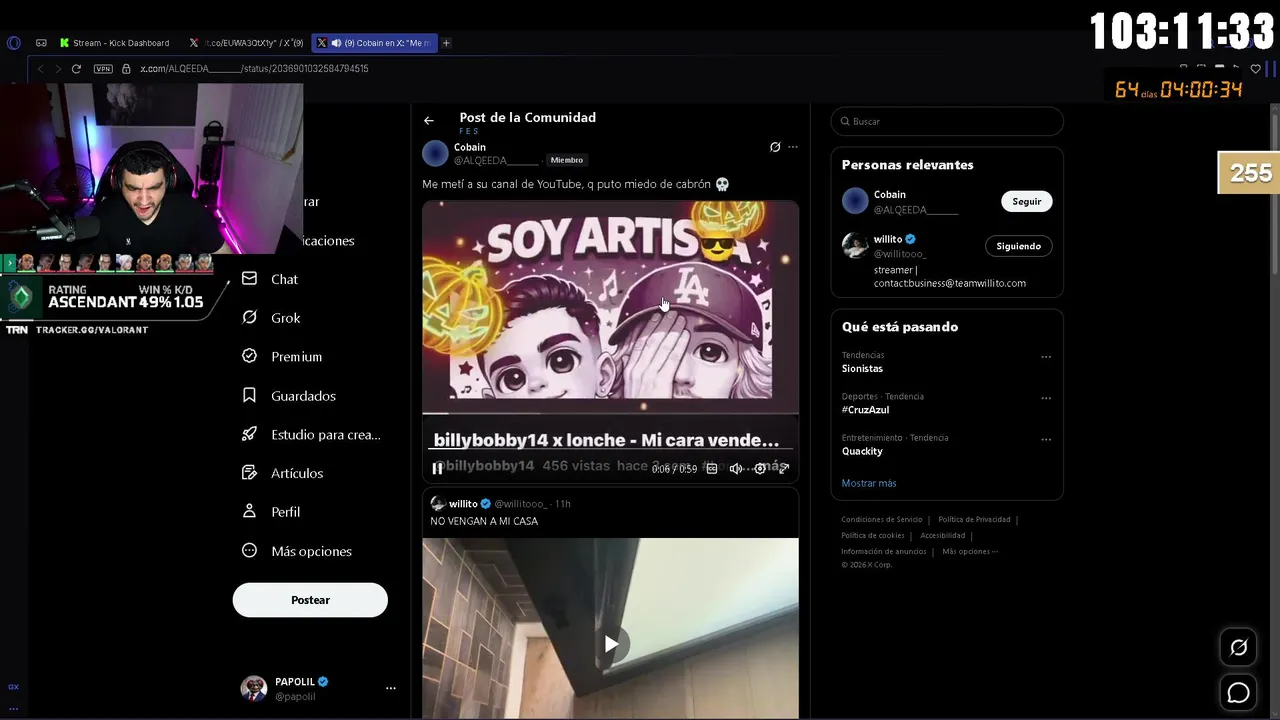Open Cobain's profile avatar on the post
This screenshot has height=720, width=1280.
pos(435,153)
